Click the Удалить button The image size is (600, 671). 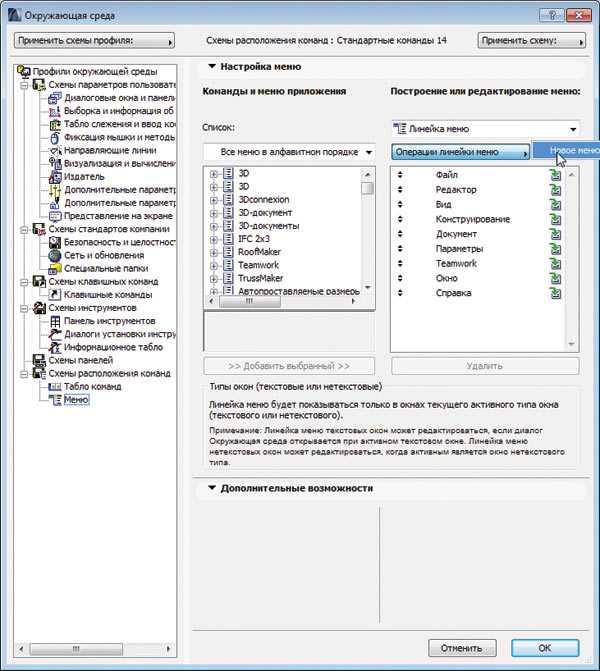485,366
